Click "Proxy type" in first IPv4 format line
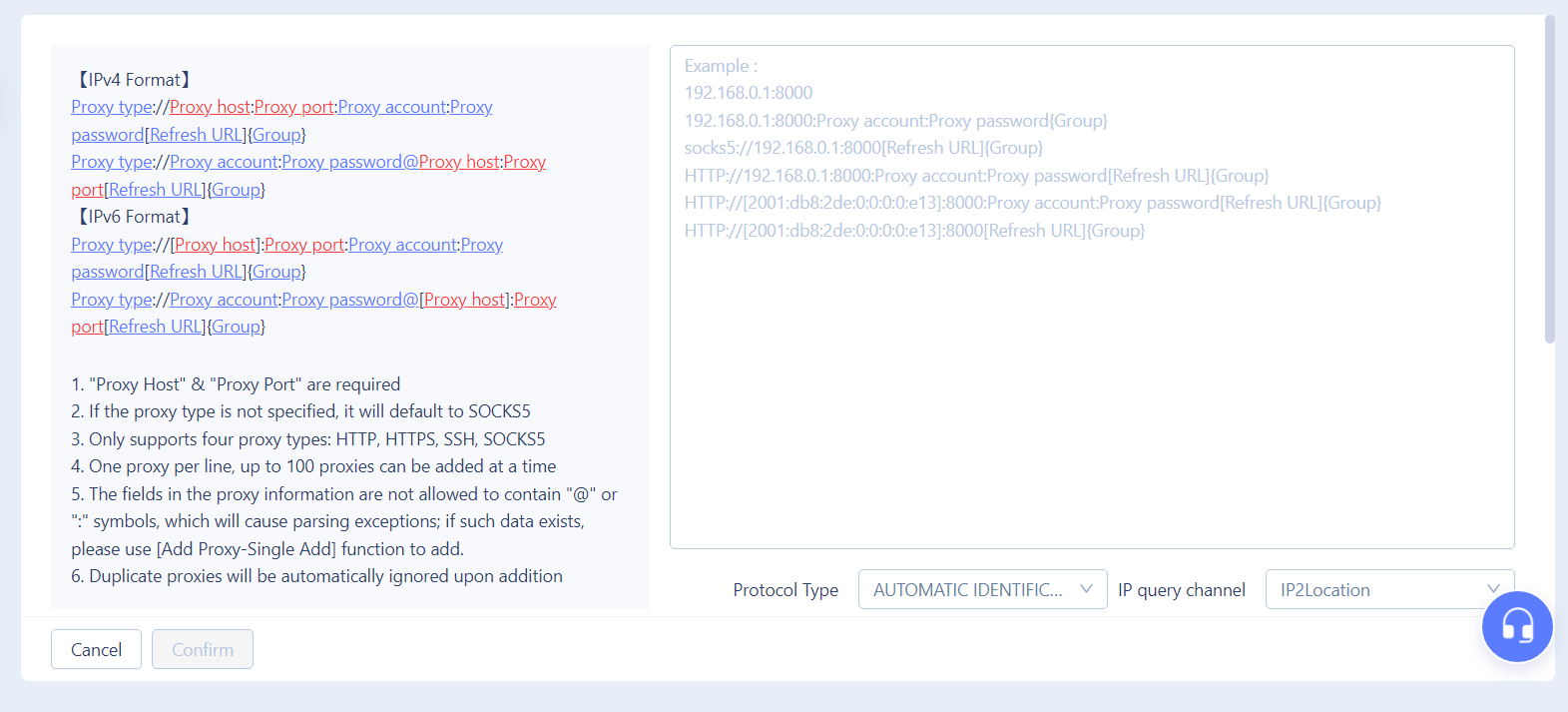The width and height of the screenshot is (1568, 712). [112, 108]
